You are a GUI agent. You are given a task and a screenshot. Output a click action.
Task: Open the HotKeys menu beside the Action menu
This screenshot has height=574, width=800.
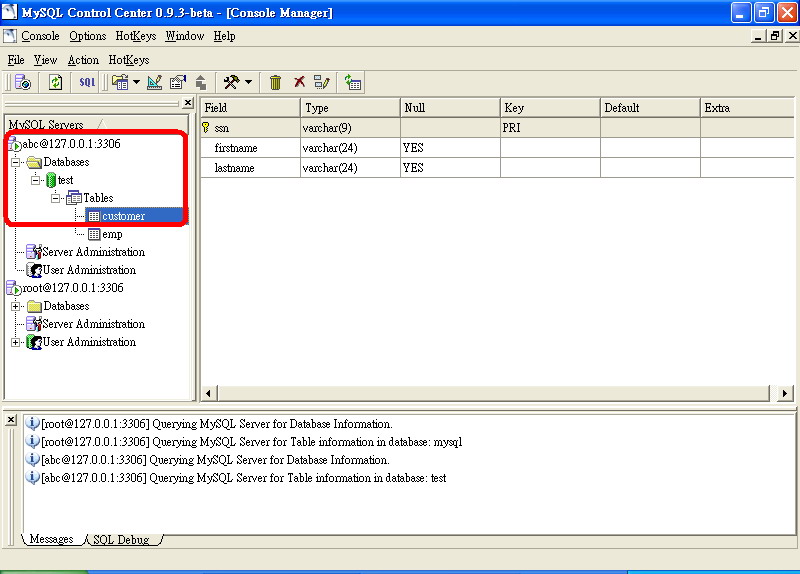pyautogui.click(x=129, y=60)
